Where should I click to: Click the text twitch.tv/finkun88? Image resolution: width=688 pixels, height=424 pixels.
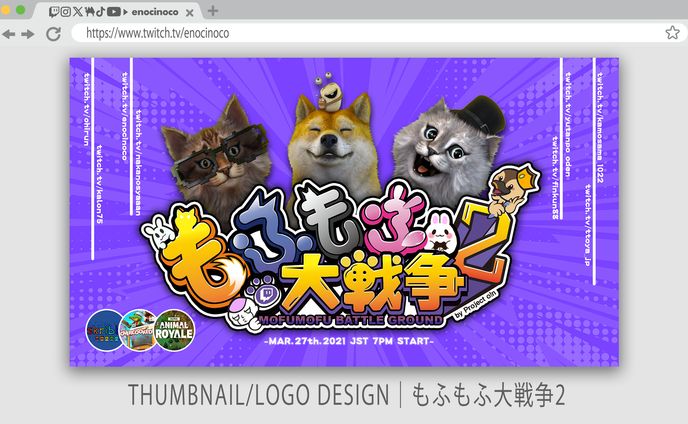(x=555, y=178)
